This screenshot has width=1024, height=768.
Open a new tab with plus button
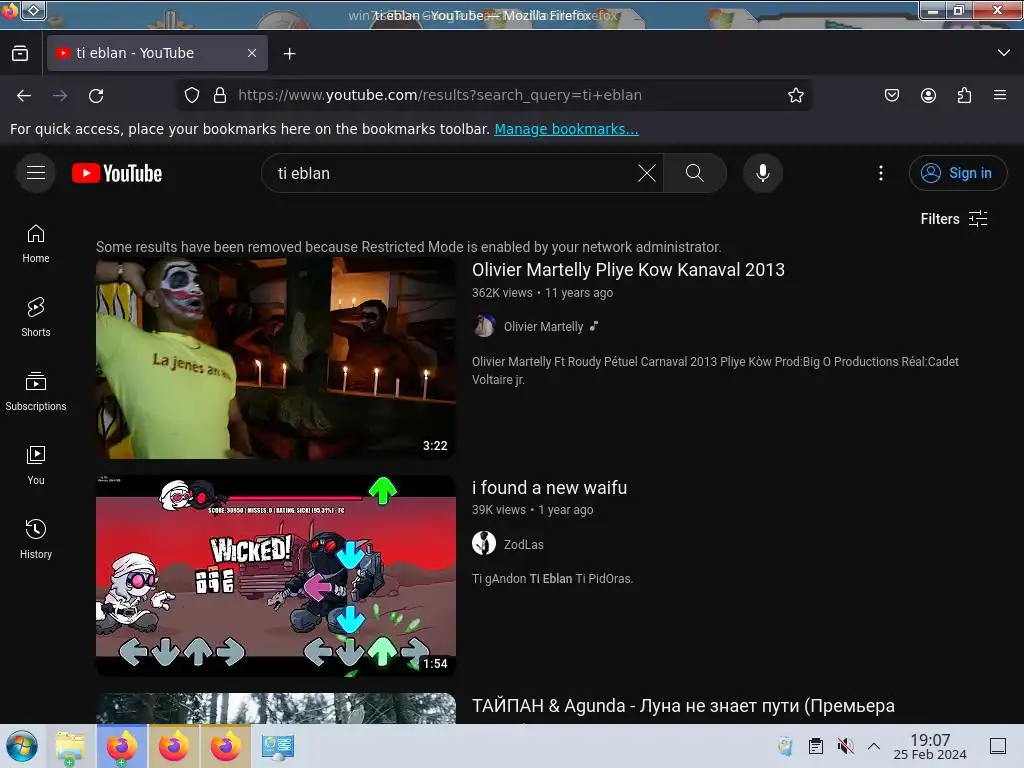pyautogui.click(x=289, y=54)
